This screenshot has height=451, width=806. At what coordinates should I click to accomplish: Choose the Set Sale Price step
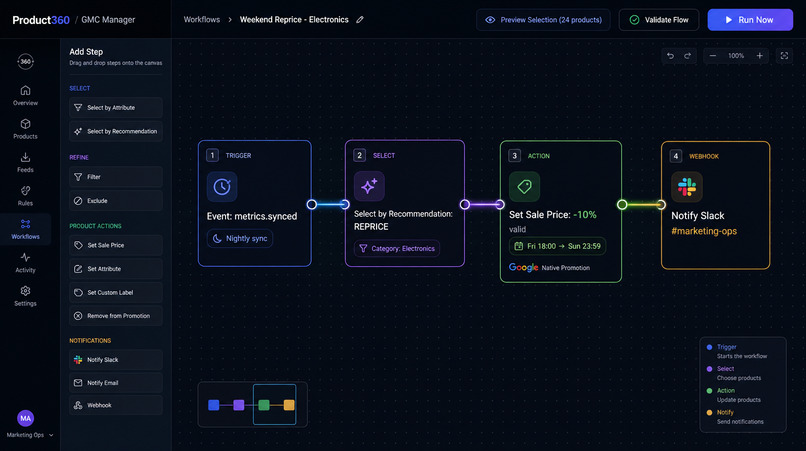coord(116,245)
